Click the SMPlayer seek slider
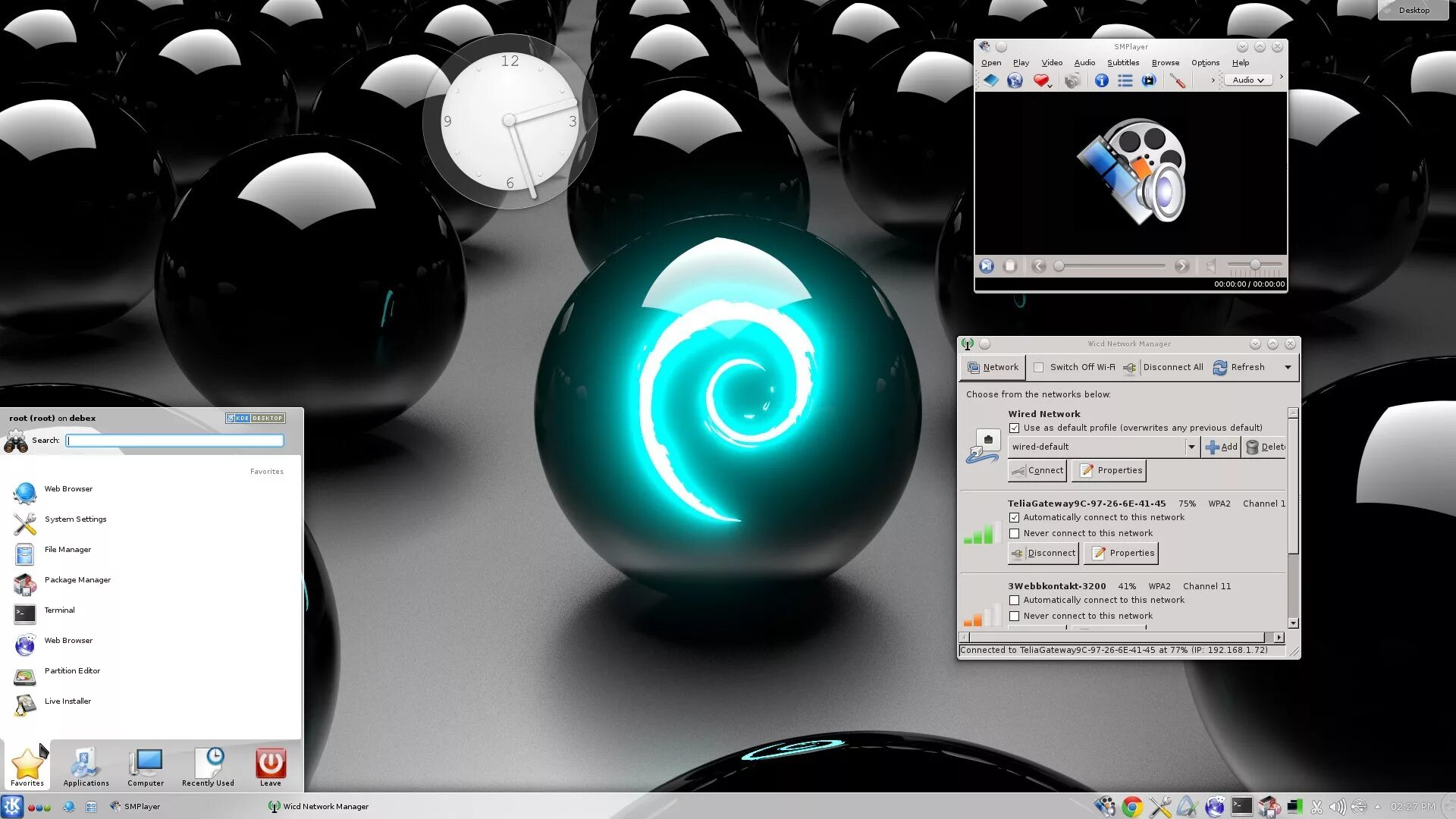 click(1111, 266)
